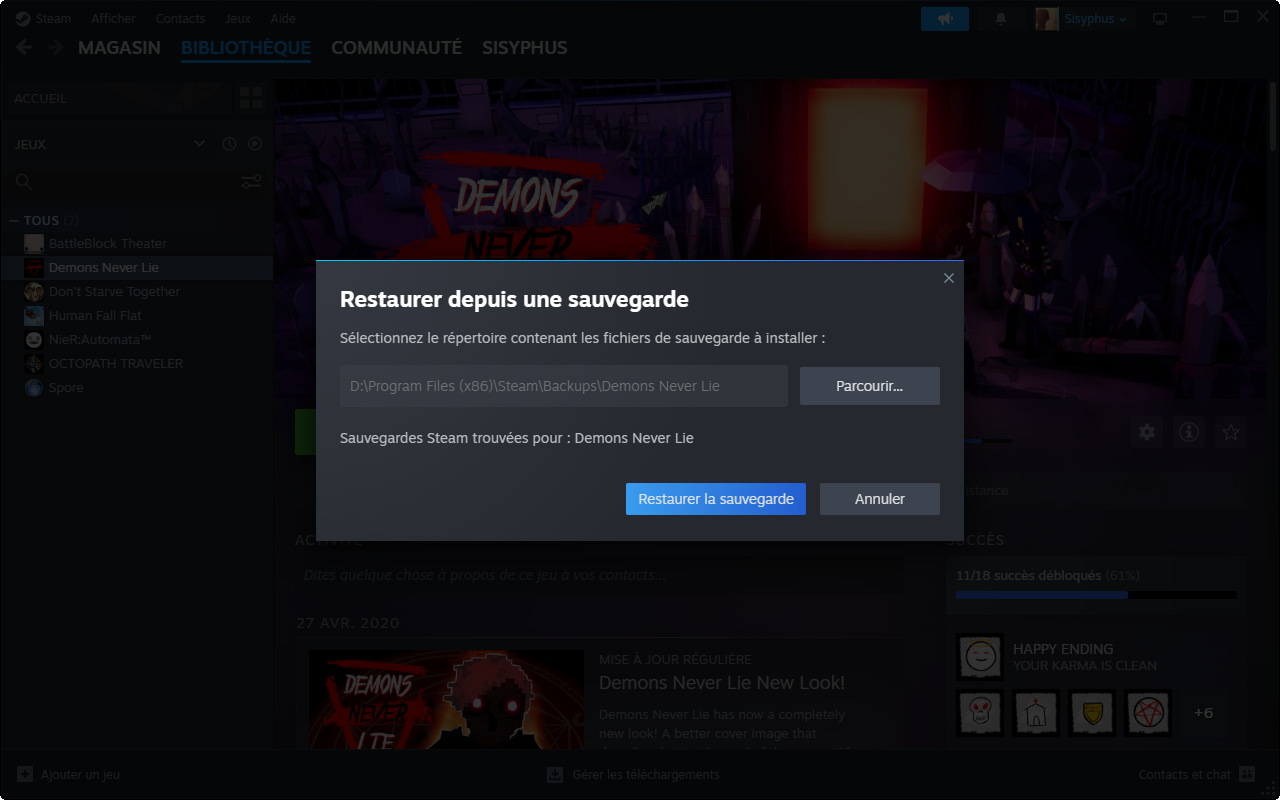The image size is (1280, 800).
Task: Click the Sisyphus profile avatar
Action: (x=1047, y=18)
